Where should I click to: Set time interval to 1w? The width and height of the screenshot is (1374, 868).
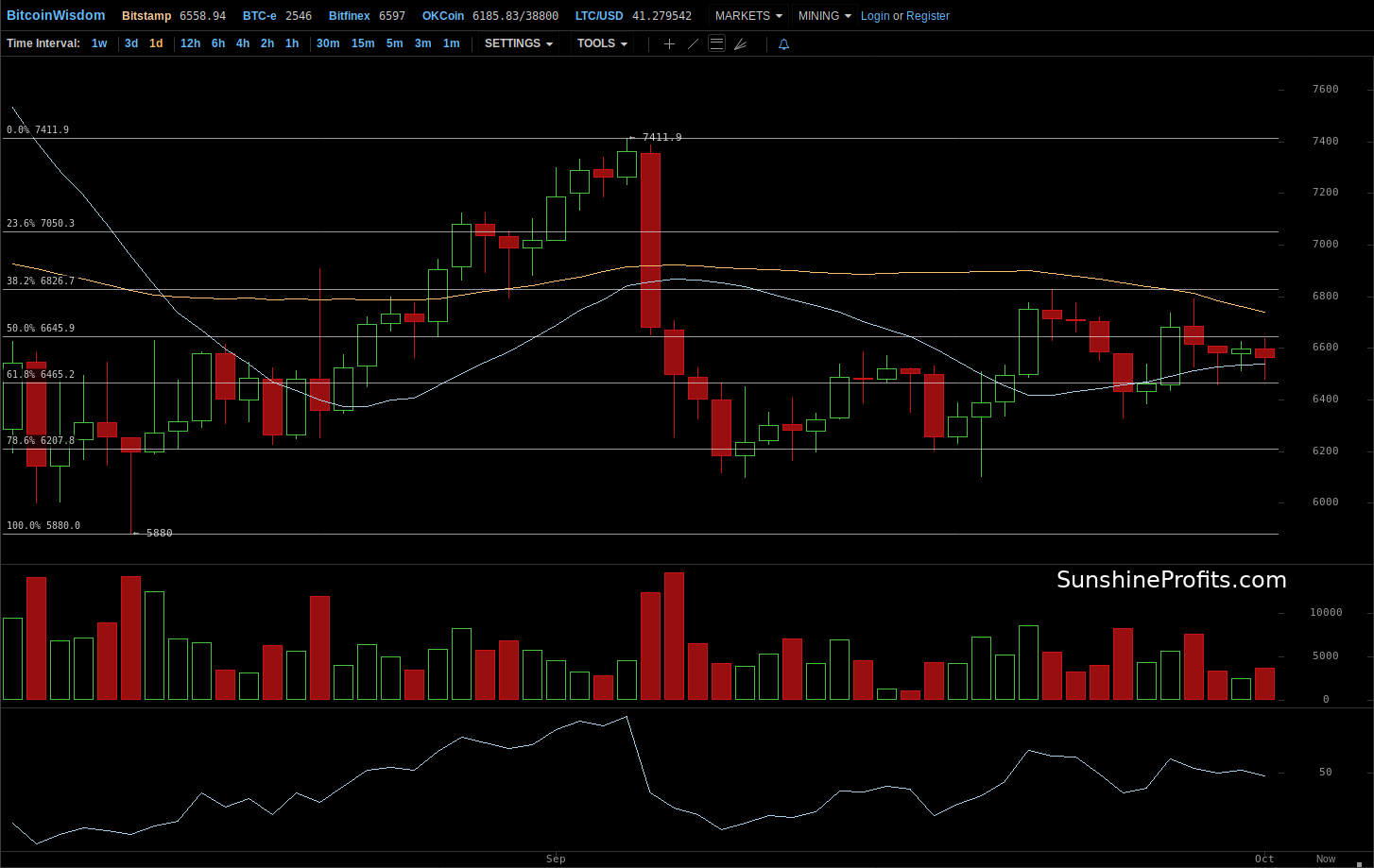99,43
